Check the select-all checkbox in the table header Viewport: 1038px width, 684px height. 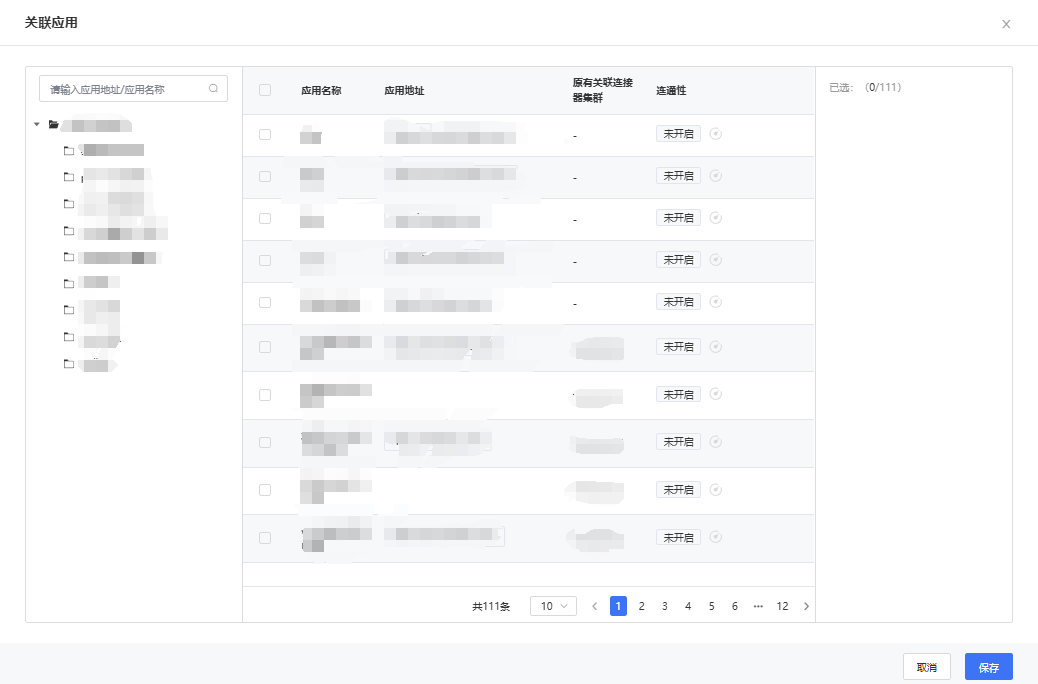pos(265,90)
